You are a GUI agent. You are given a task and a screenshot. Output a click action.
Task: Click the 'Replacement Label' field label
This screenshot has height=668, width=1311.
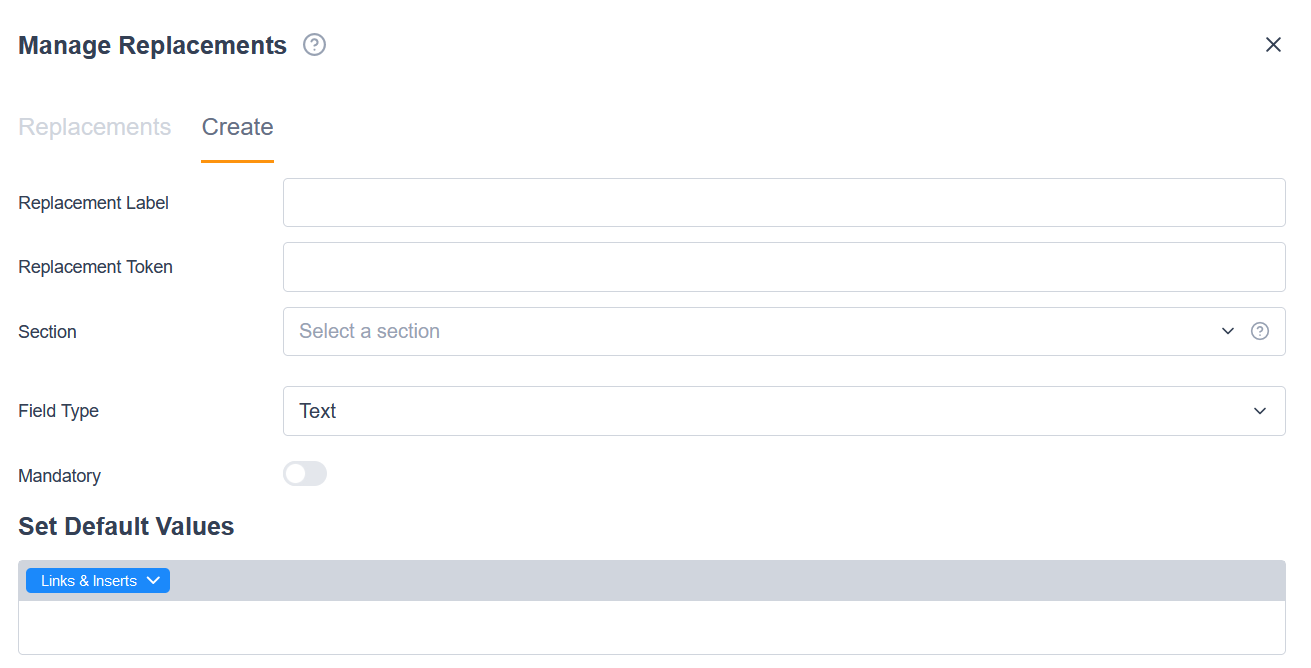(94, 203)
